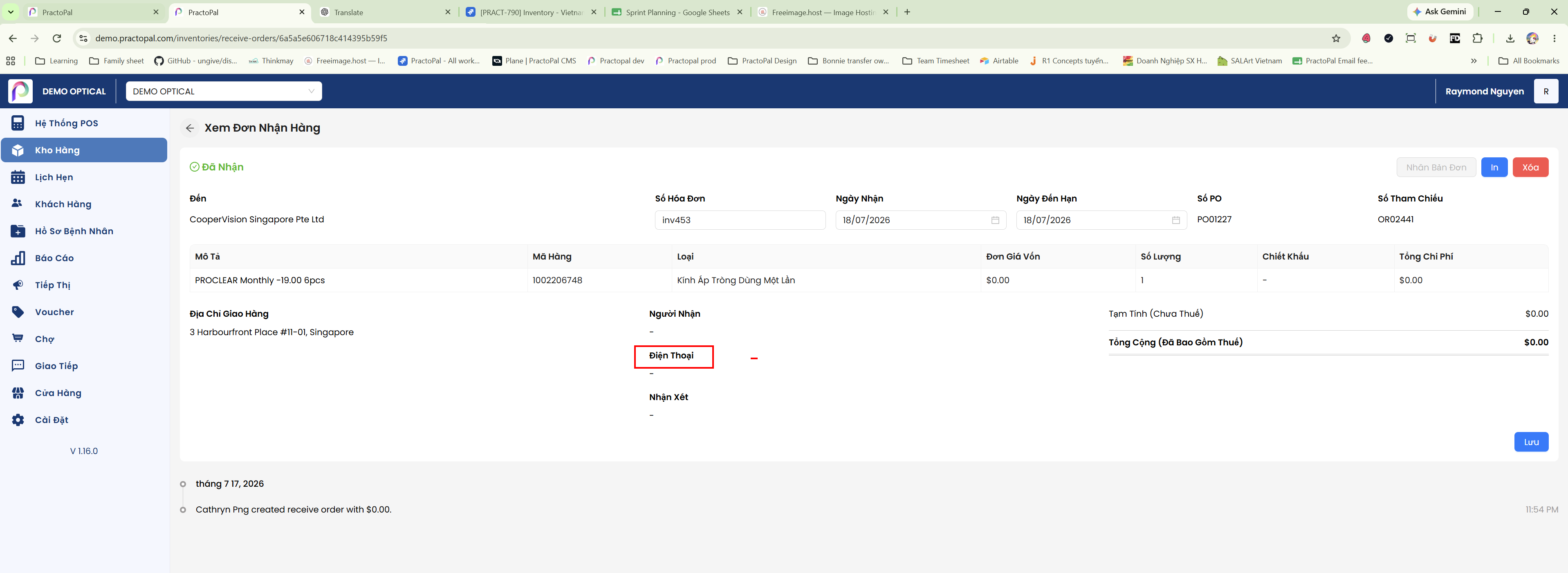Click the CooperVision Singapore Pte Ltd supplier name

coord(257,219)
